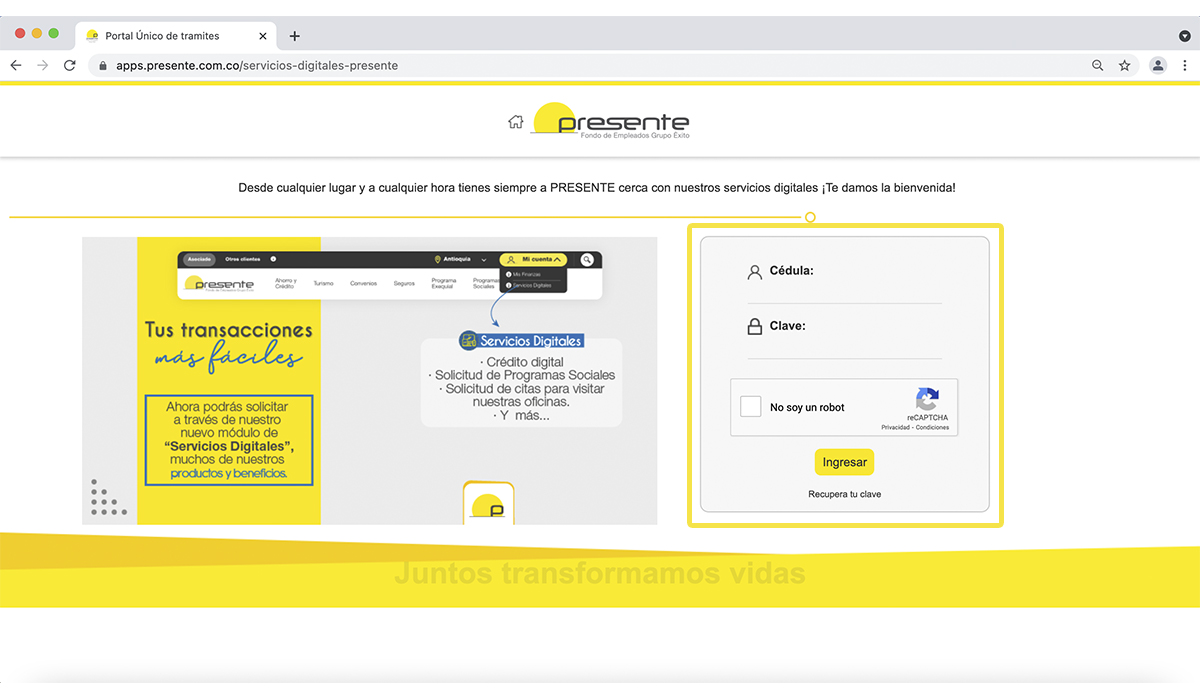Screen dimensions: 1200x700
Task: Click the Presente logo in header
Action: point(611,121)
